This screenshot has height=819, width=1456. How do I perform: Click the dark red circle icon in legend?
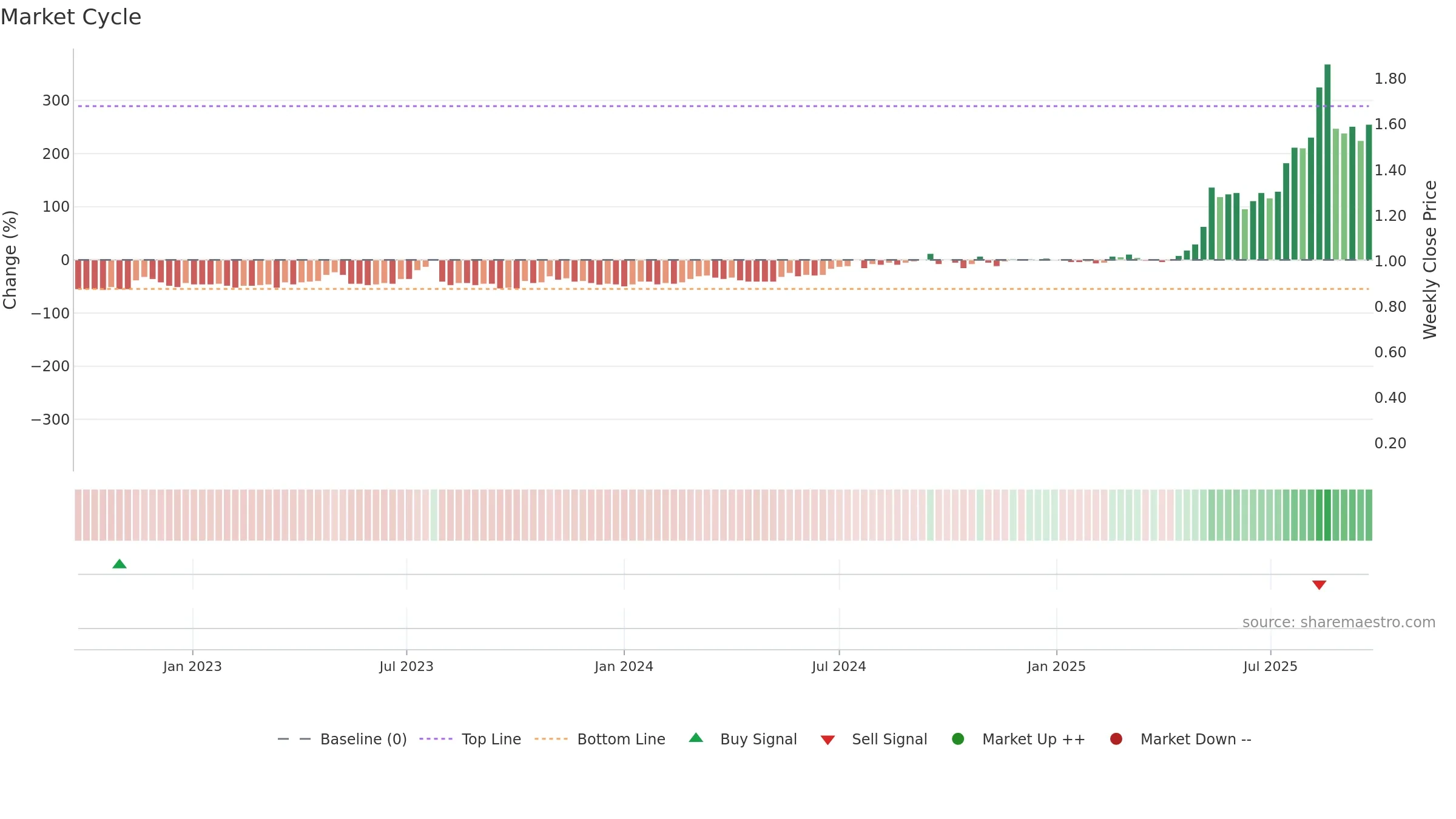[x=1116, y=739]
